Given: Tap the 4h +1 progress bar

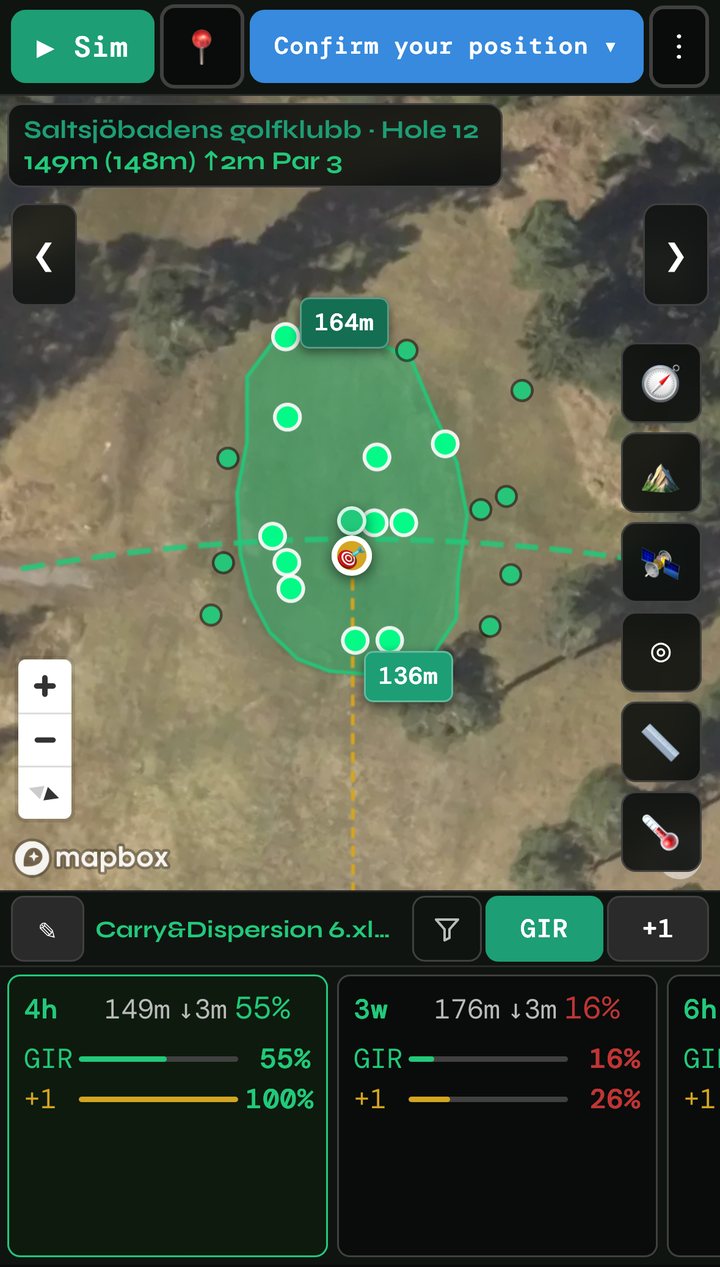Looking at the screenshot, I should point(158,1099).
